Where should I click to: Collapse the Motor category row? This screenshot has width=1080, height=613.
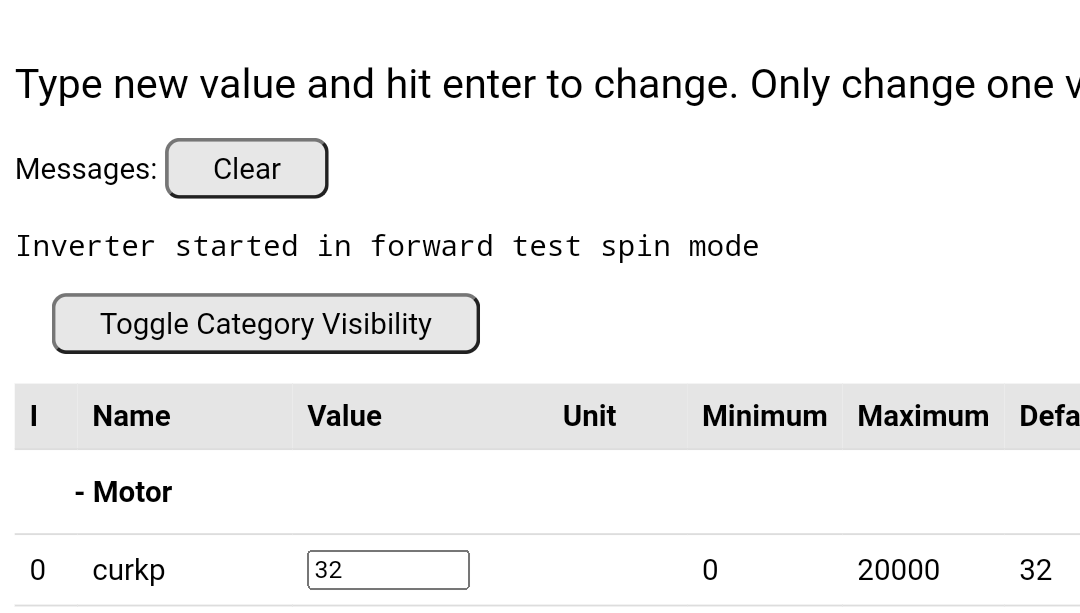tap(123, 492)
